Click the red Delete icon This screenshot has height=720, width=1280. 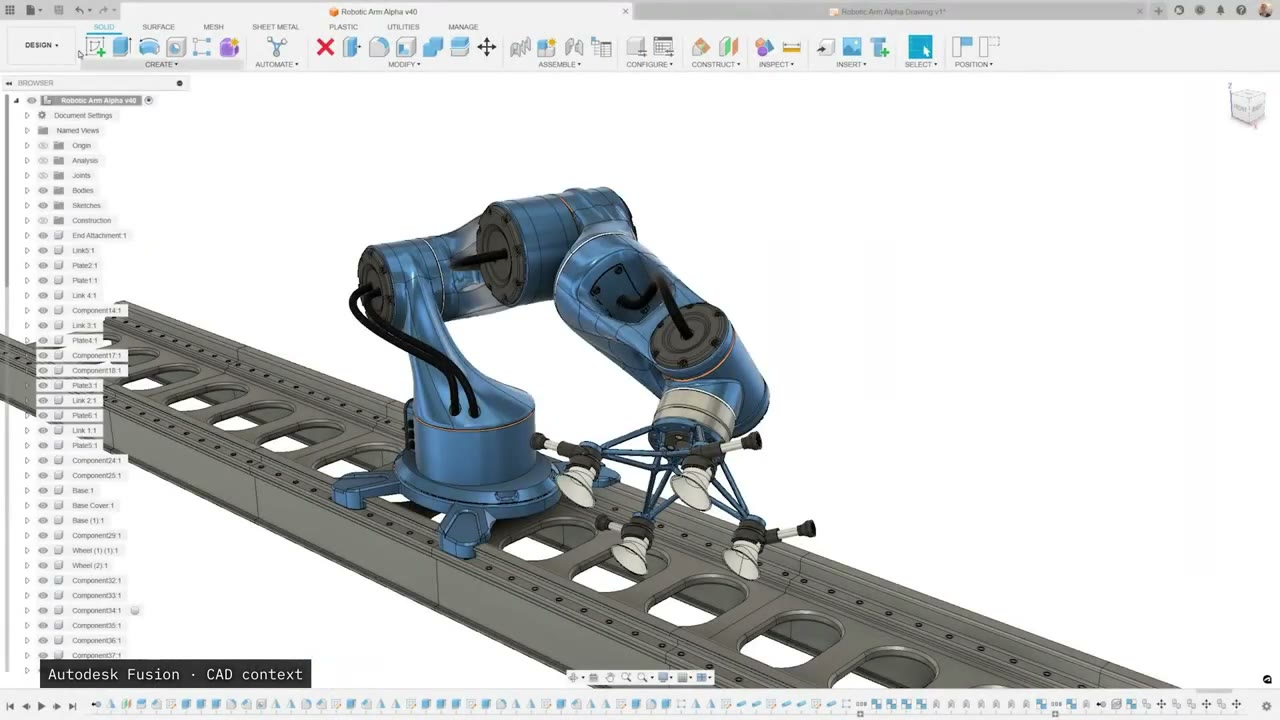click(325, 46)
